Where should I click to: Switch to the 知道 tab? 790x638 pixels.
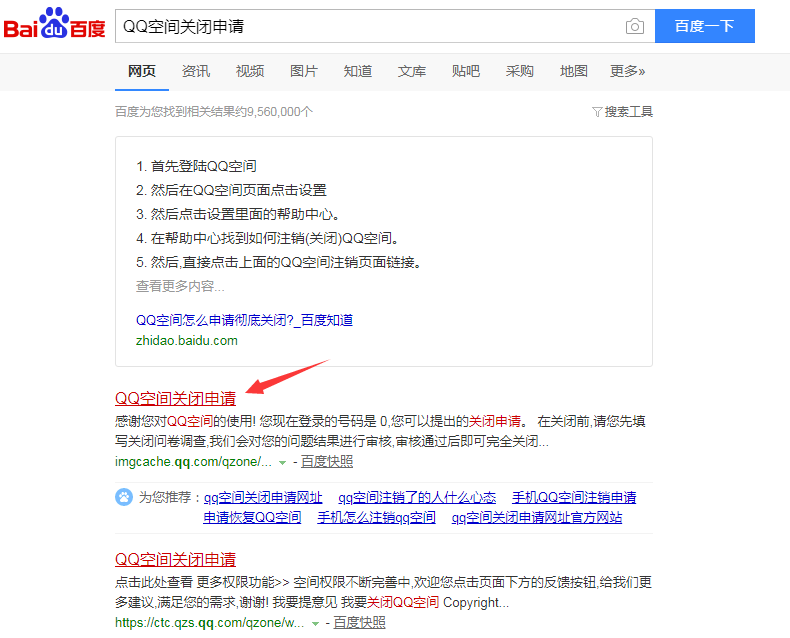point(358,71)
